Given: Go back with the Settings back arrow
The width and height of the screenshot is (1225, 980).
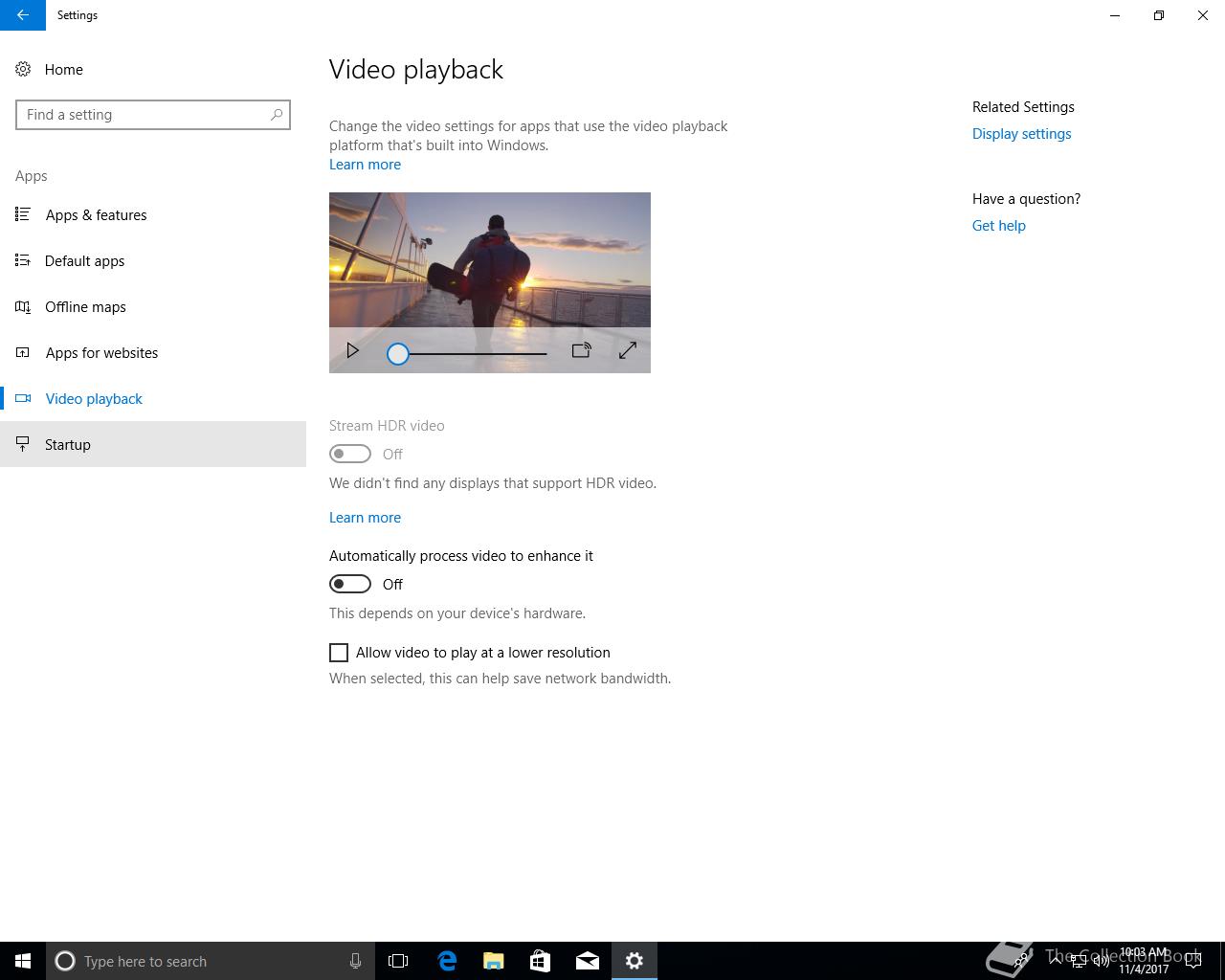Looking at the screenshot, I should tap(23, 15).
